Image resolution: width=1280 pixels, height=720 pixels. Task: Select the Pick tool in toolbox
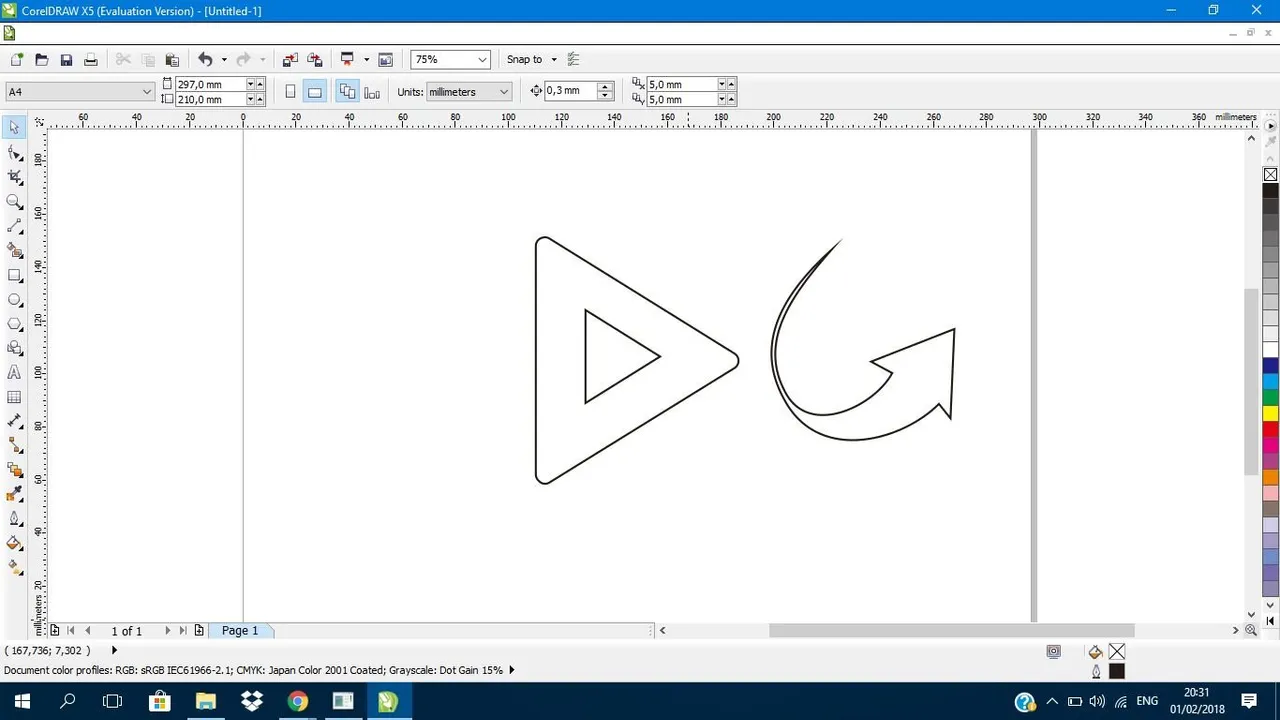[x=14, y=128]
